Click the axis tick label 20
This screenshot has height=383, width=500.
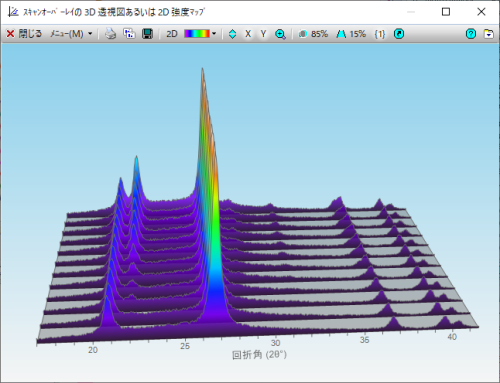[93, 350]
